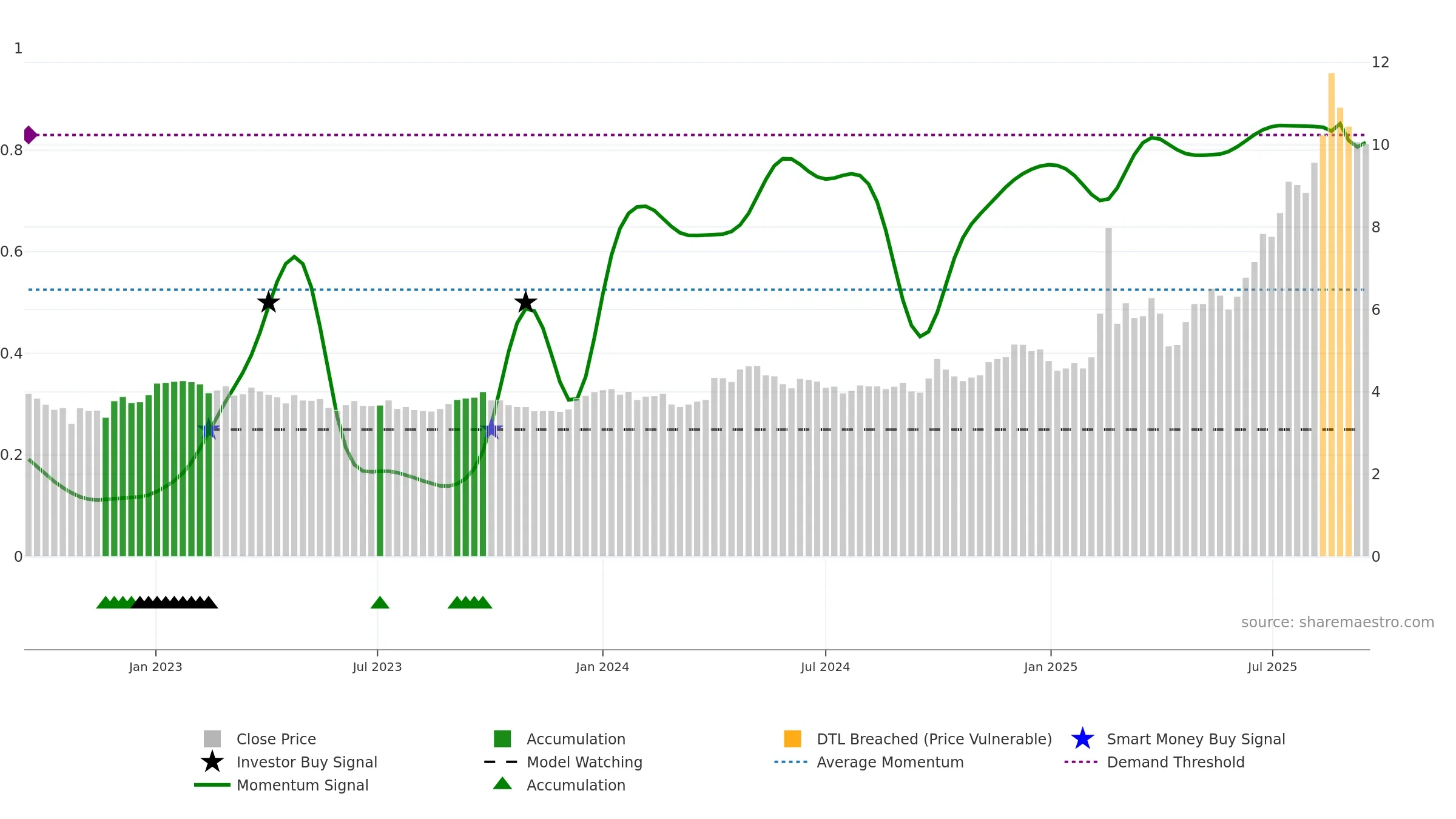Click the Average Momentum dotted line legend icon
The image size is (1456, 819).
coord(791,762)
